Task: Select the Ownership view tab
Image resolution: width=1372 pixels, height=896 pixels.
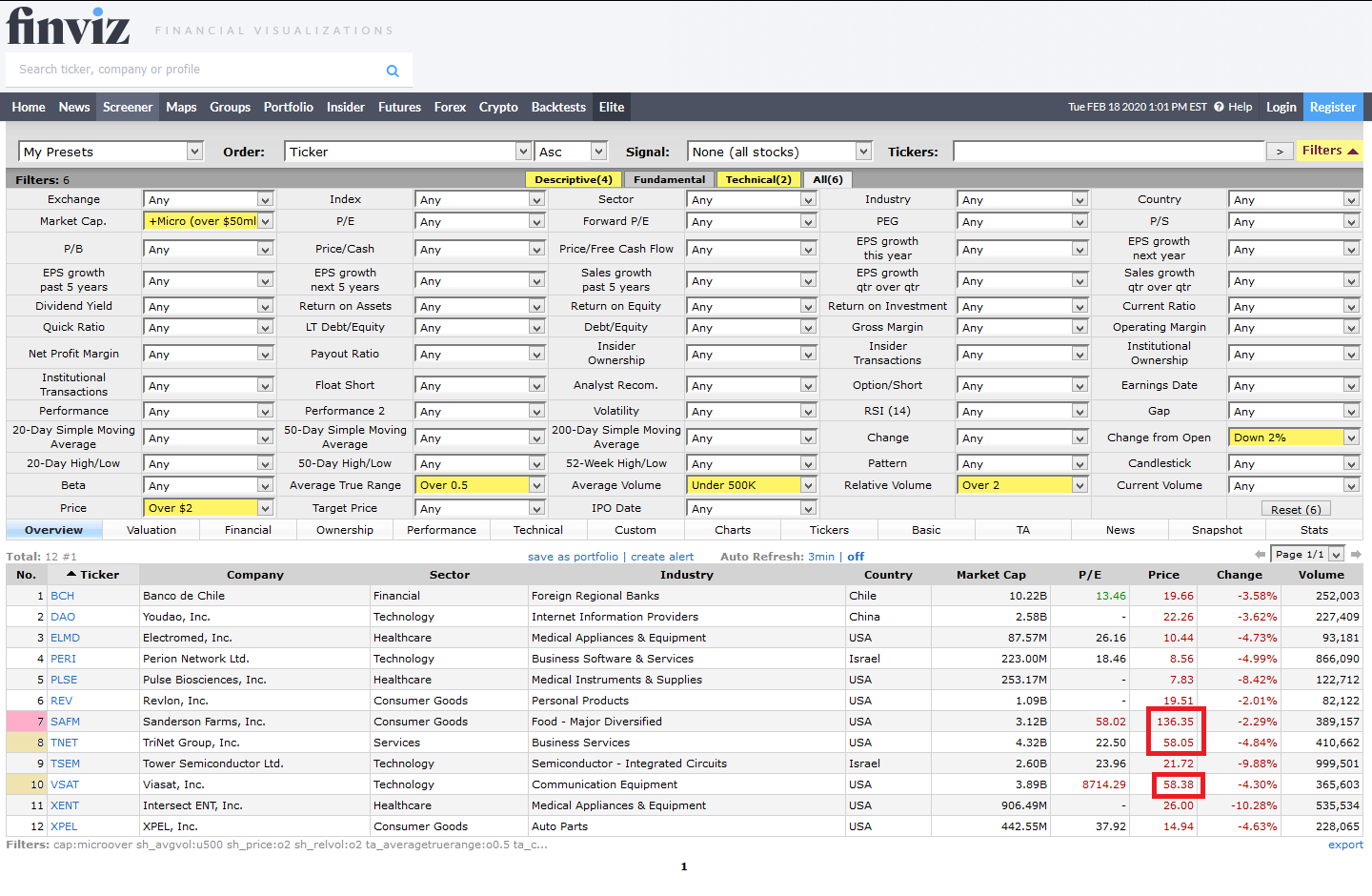Action: tap(345, 530)
